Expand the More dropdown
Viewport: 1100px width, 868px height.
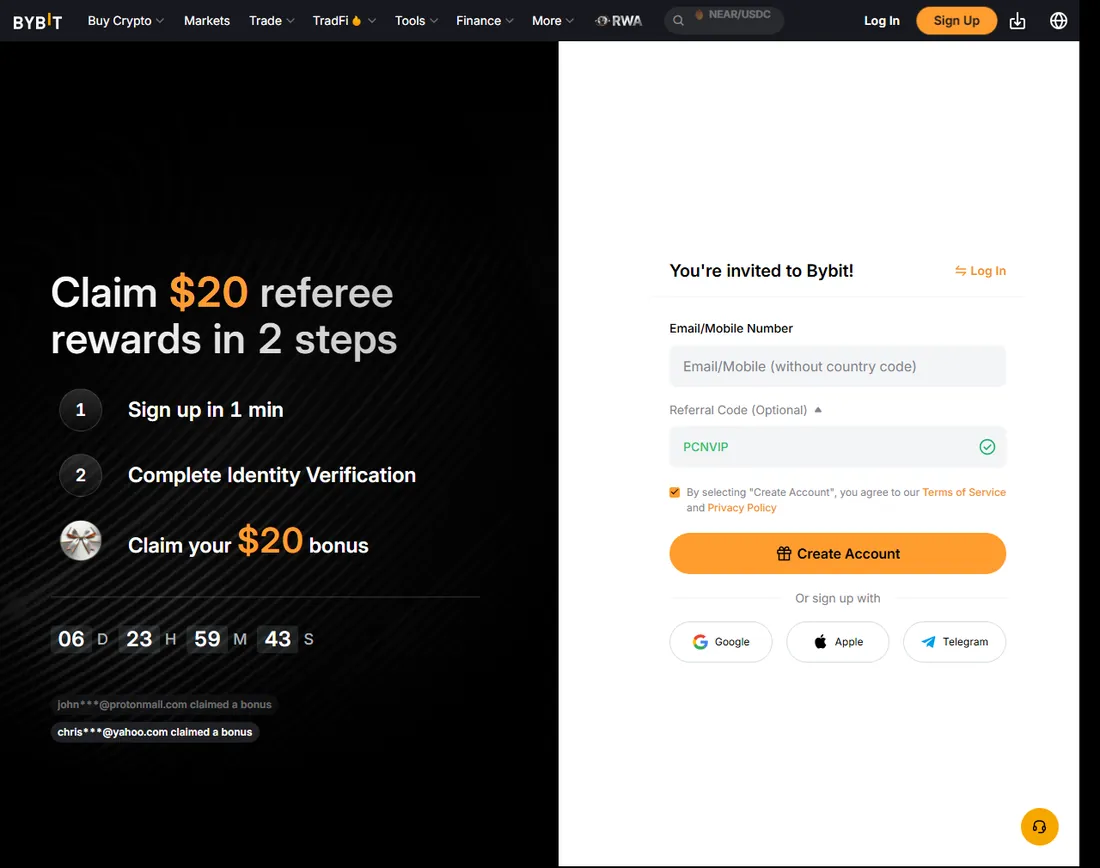coord(553,21)
